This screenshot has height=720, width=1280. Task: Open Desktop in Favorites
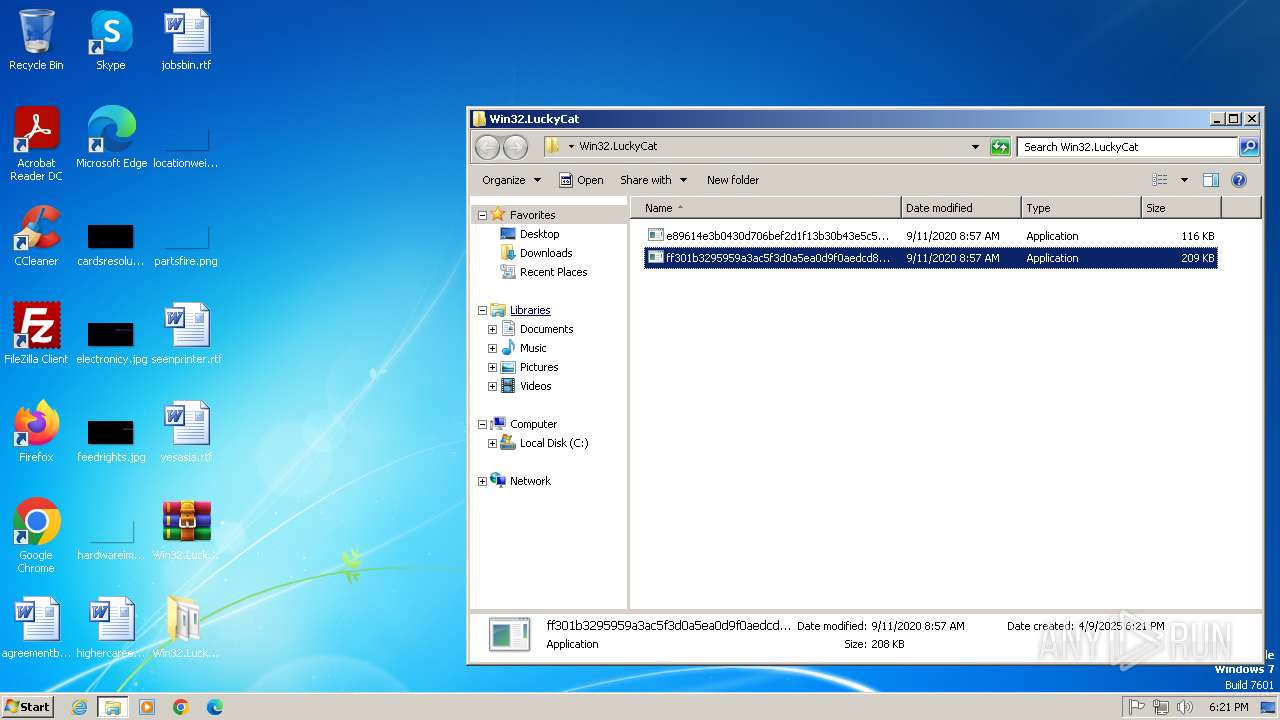pyautogui.click(x=539, y=234)
